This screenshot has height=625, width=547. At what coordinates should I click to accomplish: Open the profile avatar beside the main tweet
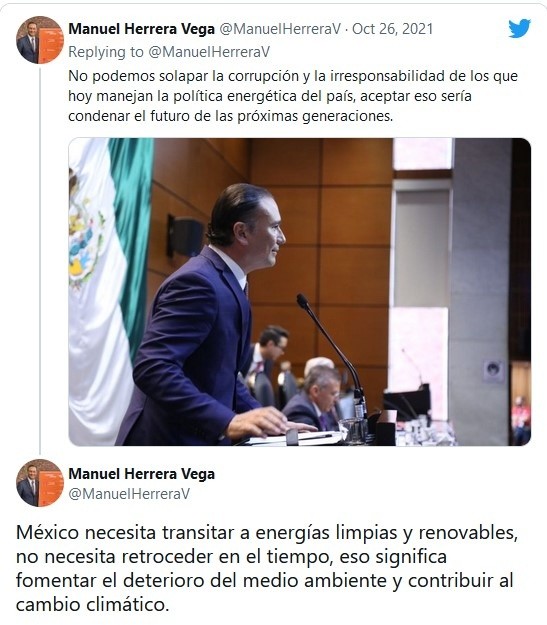click(x=40, y=483)
